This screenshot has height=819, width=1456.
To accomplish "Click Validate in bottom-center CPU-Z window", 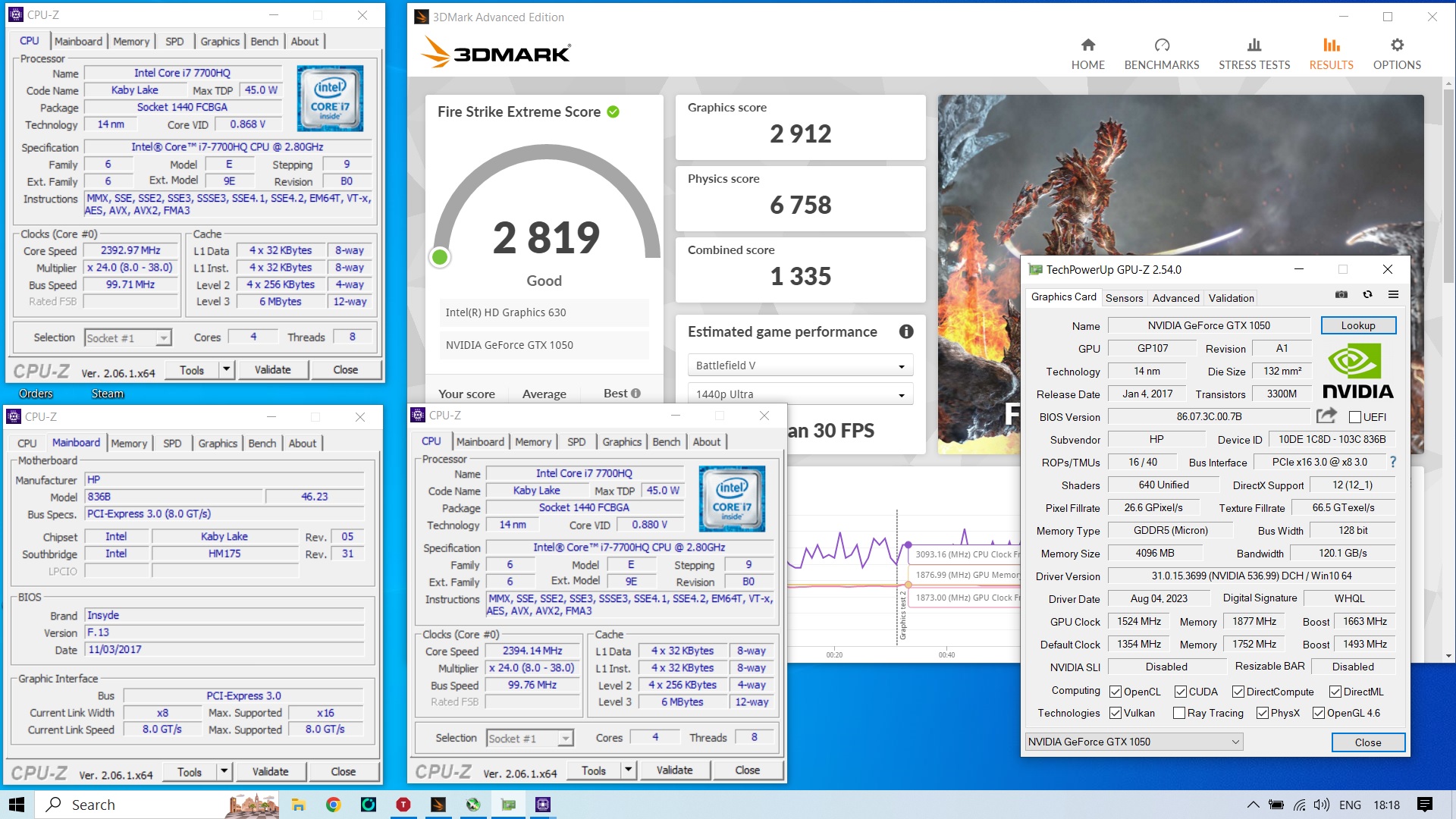I will [x=674, y=770].
